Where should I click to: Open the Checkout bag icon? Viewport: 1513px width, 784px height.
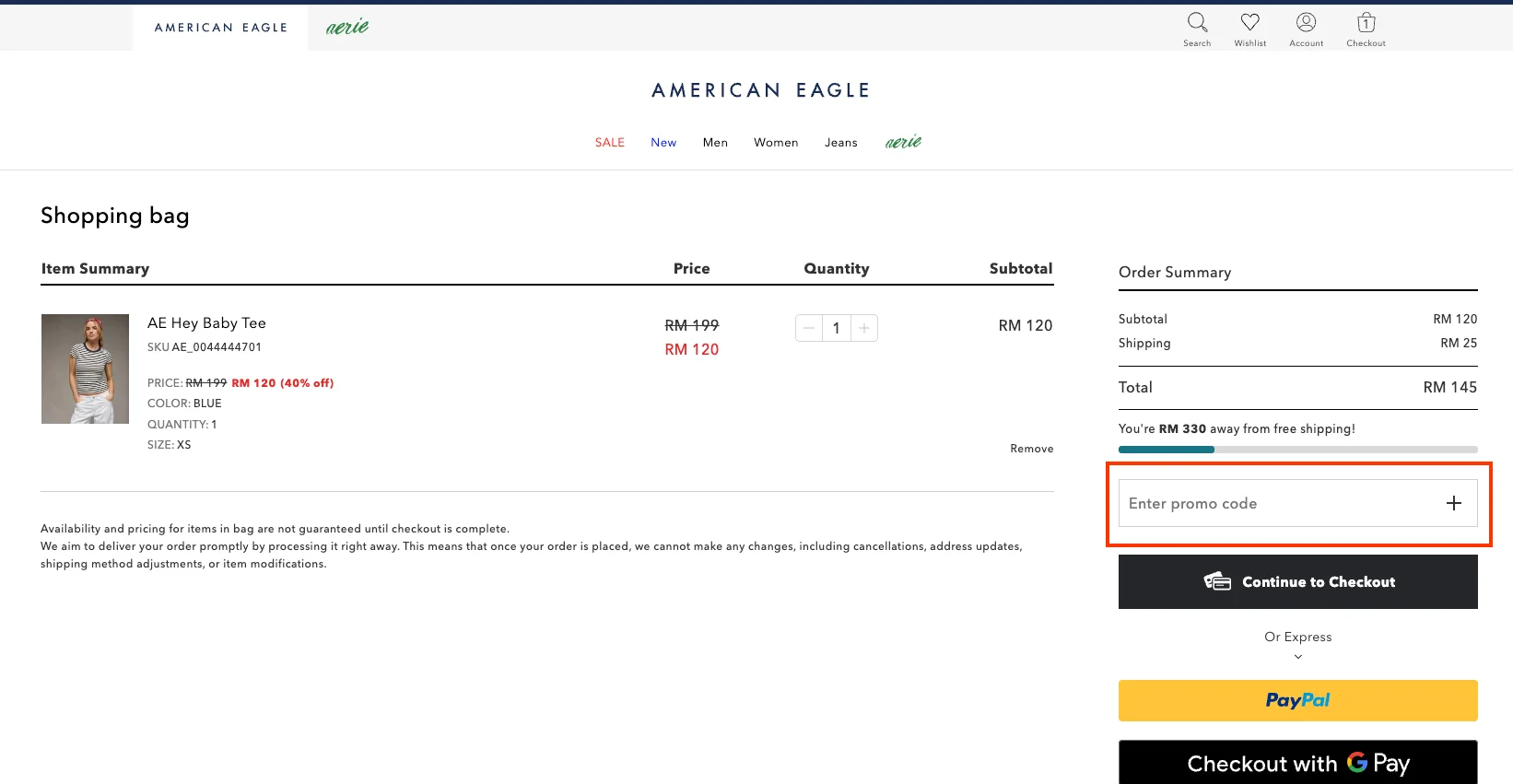point(1366,22)
